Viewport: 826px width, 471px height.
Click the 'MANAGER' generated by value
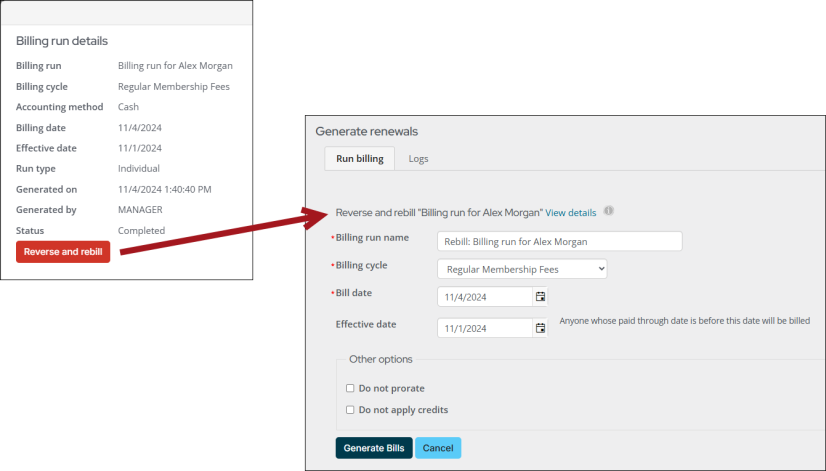pos(140,210)
